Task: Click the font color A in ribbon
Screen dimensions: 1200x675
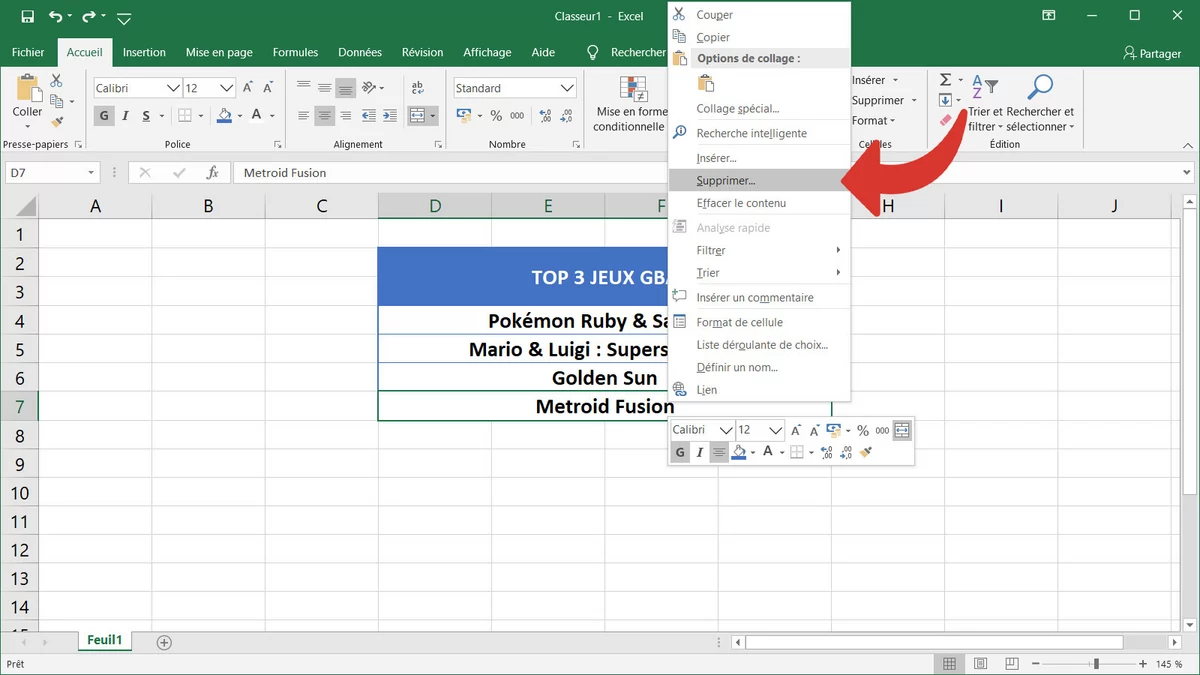Action: [257, 116]
